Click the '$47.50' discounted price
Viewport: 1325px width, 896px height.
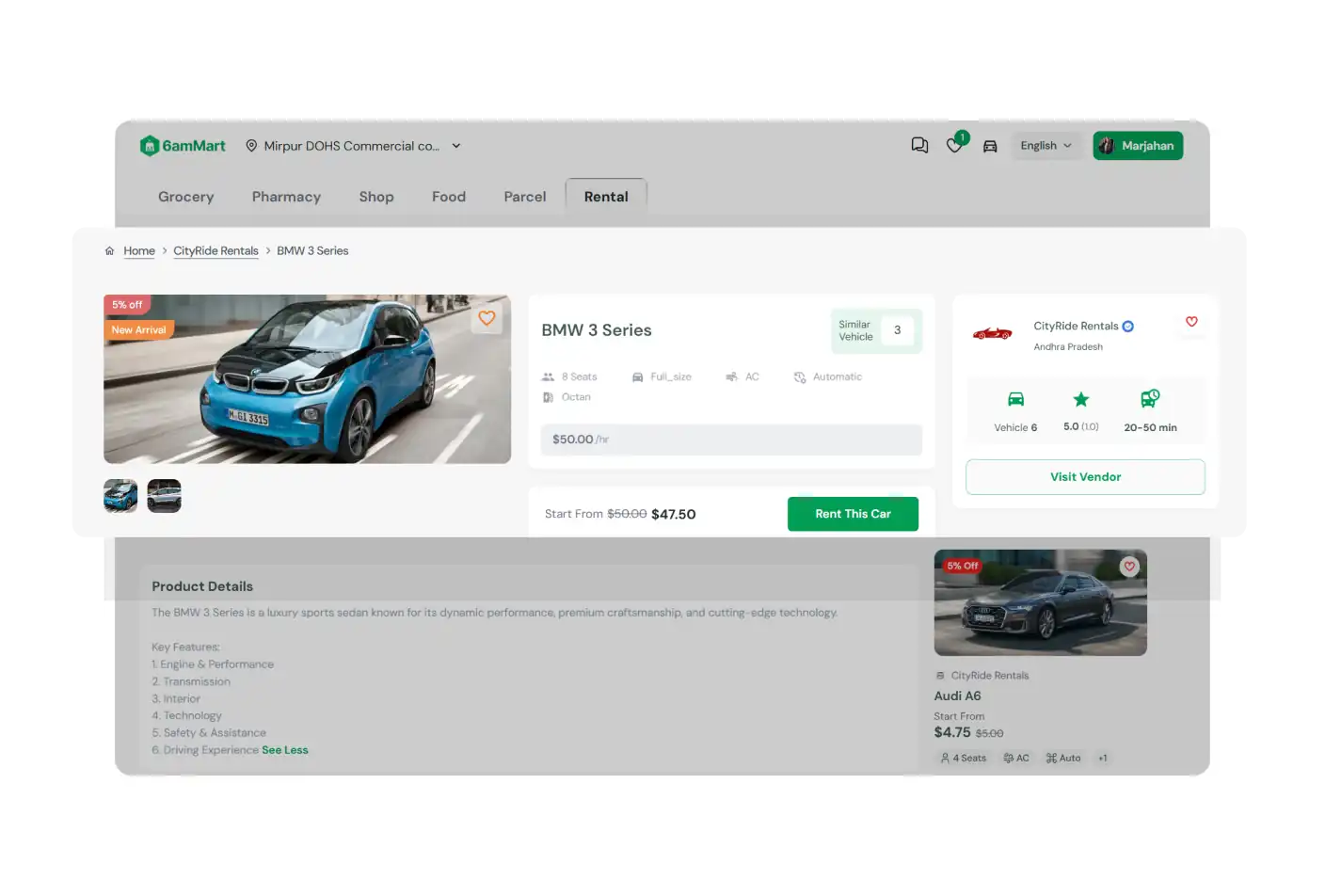coord(674,514)
